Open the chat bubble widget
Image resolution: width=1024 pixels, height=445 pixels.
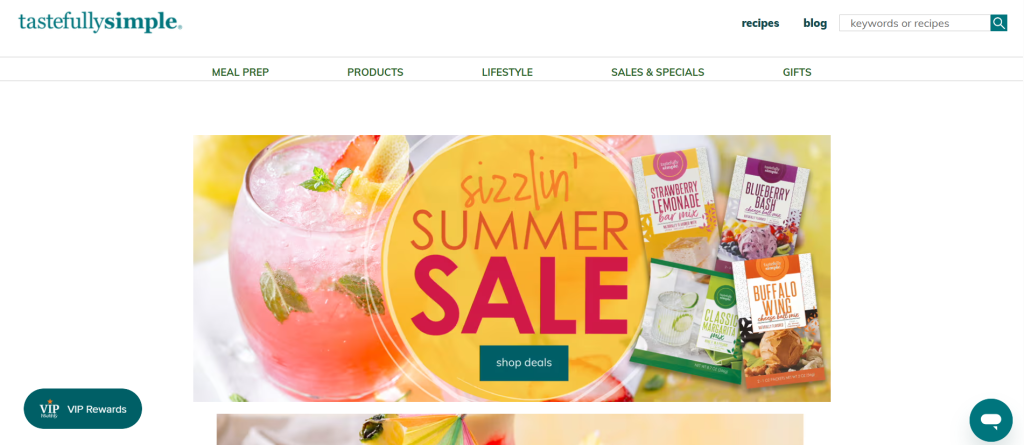(991, 420)
